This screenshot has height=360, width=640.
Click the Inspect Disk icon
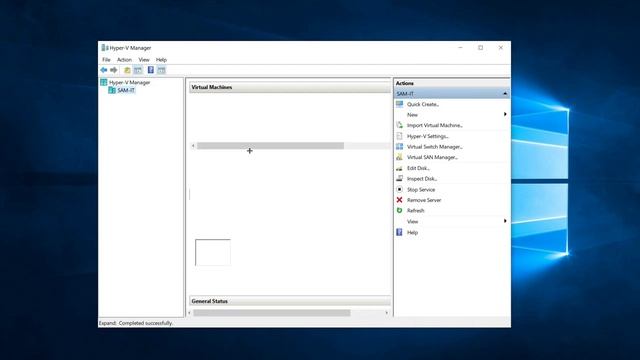click(x=400, y=178)
